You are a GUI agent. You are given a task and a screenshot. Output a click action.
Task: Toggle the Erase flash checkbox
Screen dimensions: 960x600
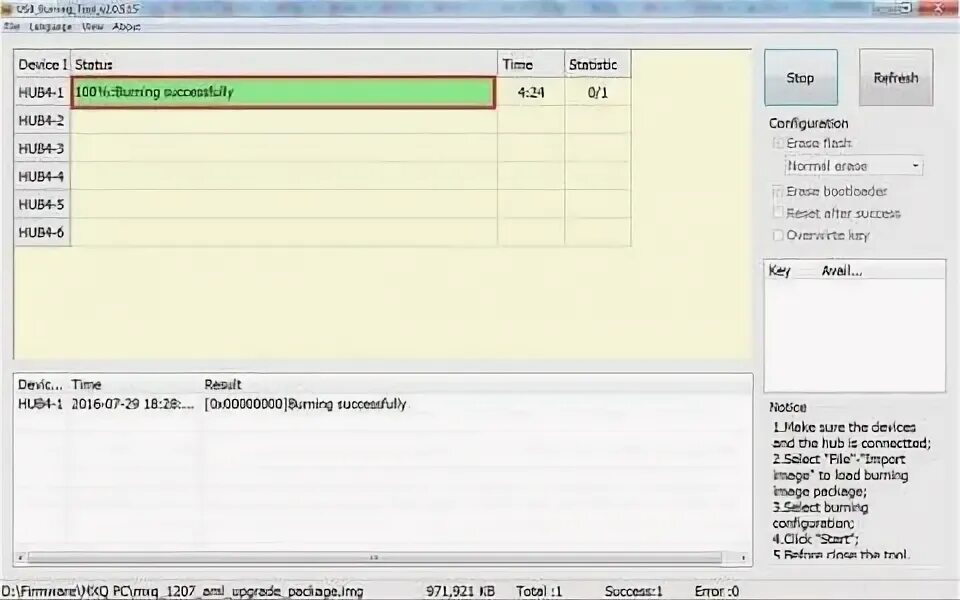(x=778, y=143)
